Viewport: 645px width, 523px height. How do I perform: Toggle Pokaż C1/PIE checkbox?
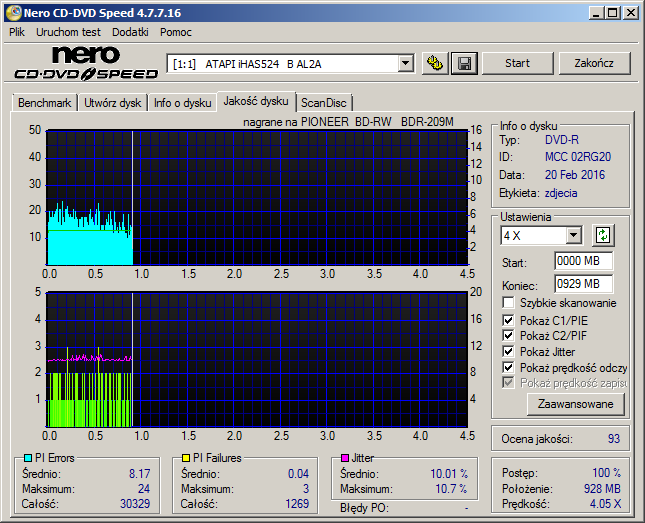pyautogui.click(x=508, y=320)
